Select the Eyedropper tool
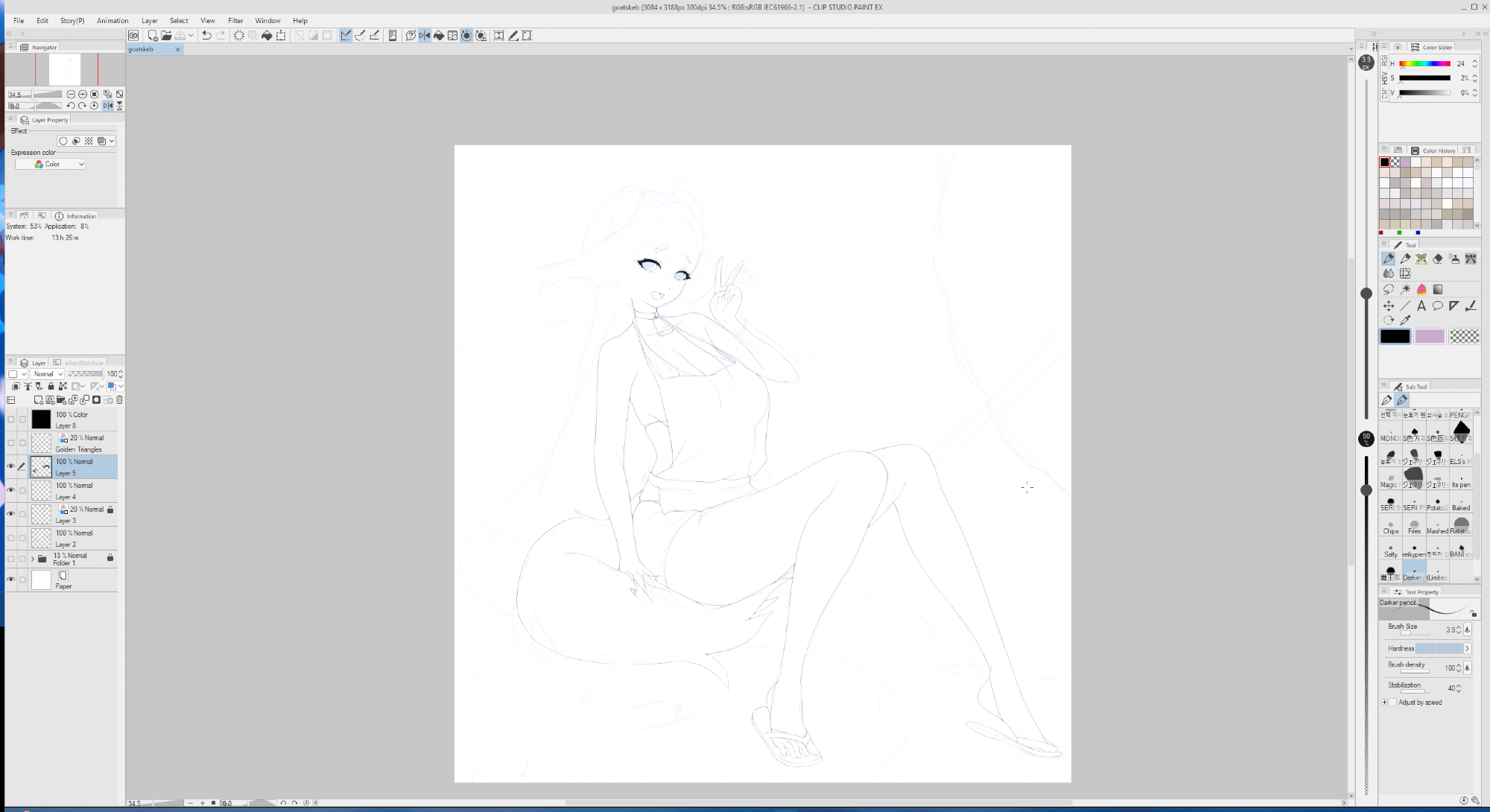 (x=1405, y=320)
